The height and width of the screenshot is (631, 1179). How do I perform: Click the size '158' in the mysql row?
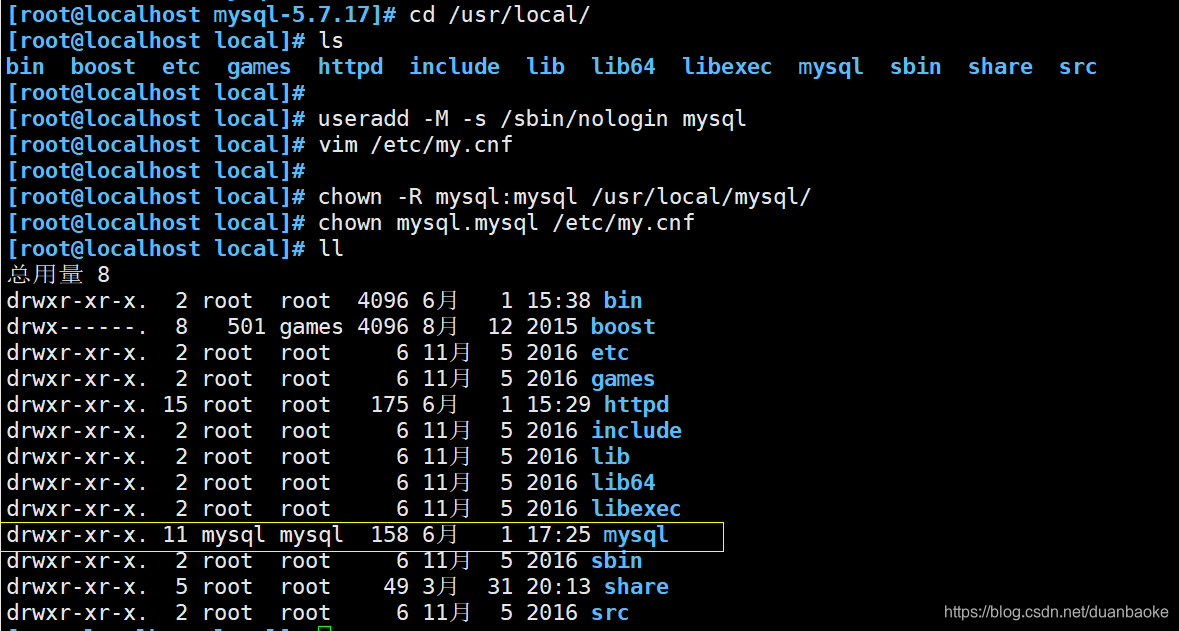(389, 534)
